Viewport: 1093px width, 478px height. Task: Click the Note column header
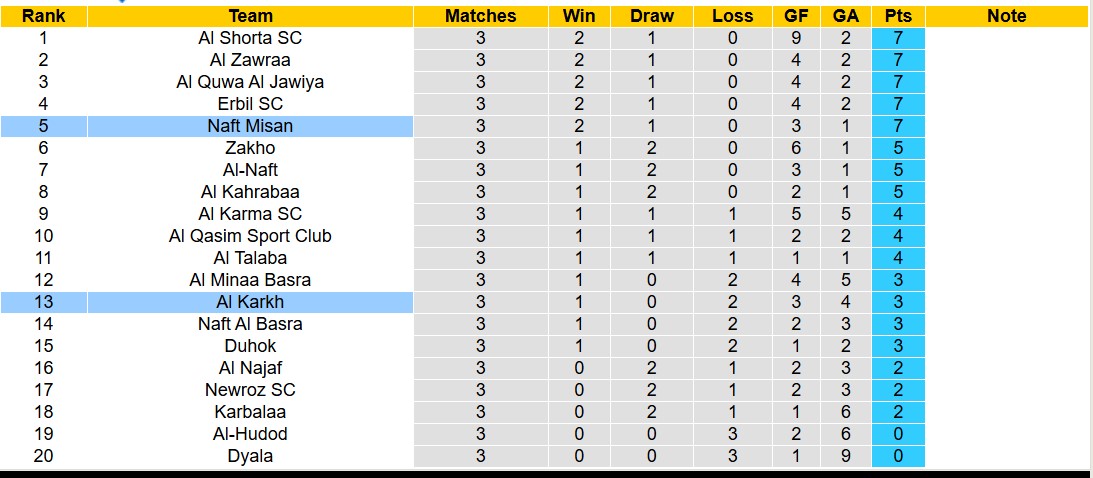pos(1006,16)
